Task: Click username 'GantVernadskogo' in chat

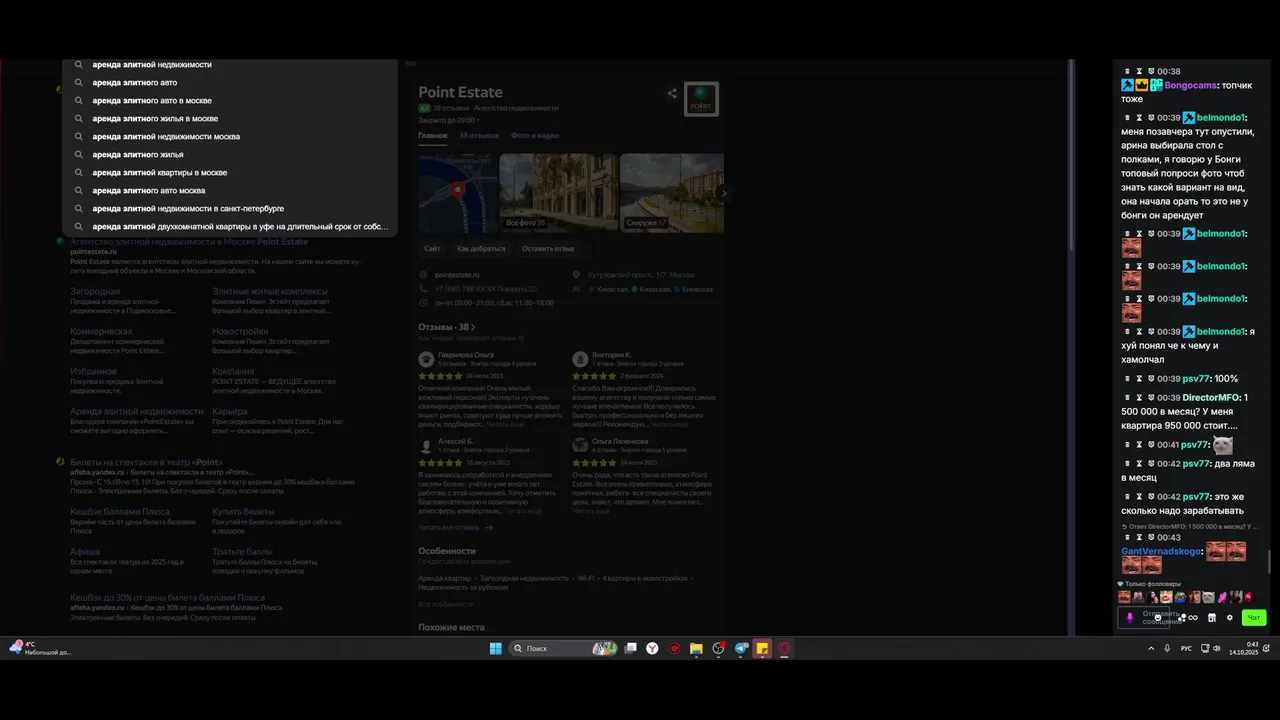Action: tap(1161, 551)
